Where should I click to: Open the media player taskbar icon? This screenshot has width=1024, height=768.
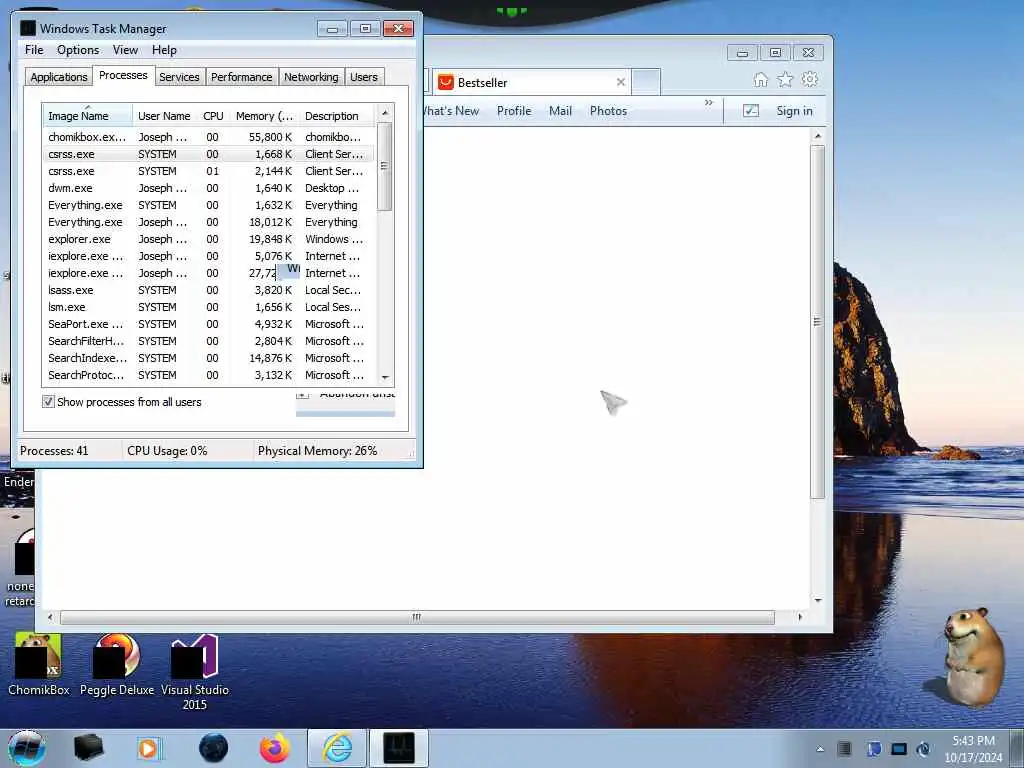(148, 748)
